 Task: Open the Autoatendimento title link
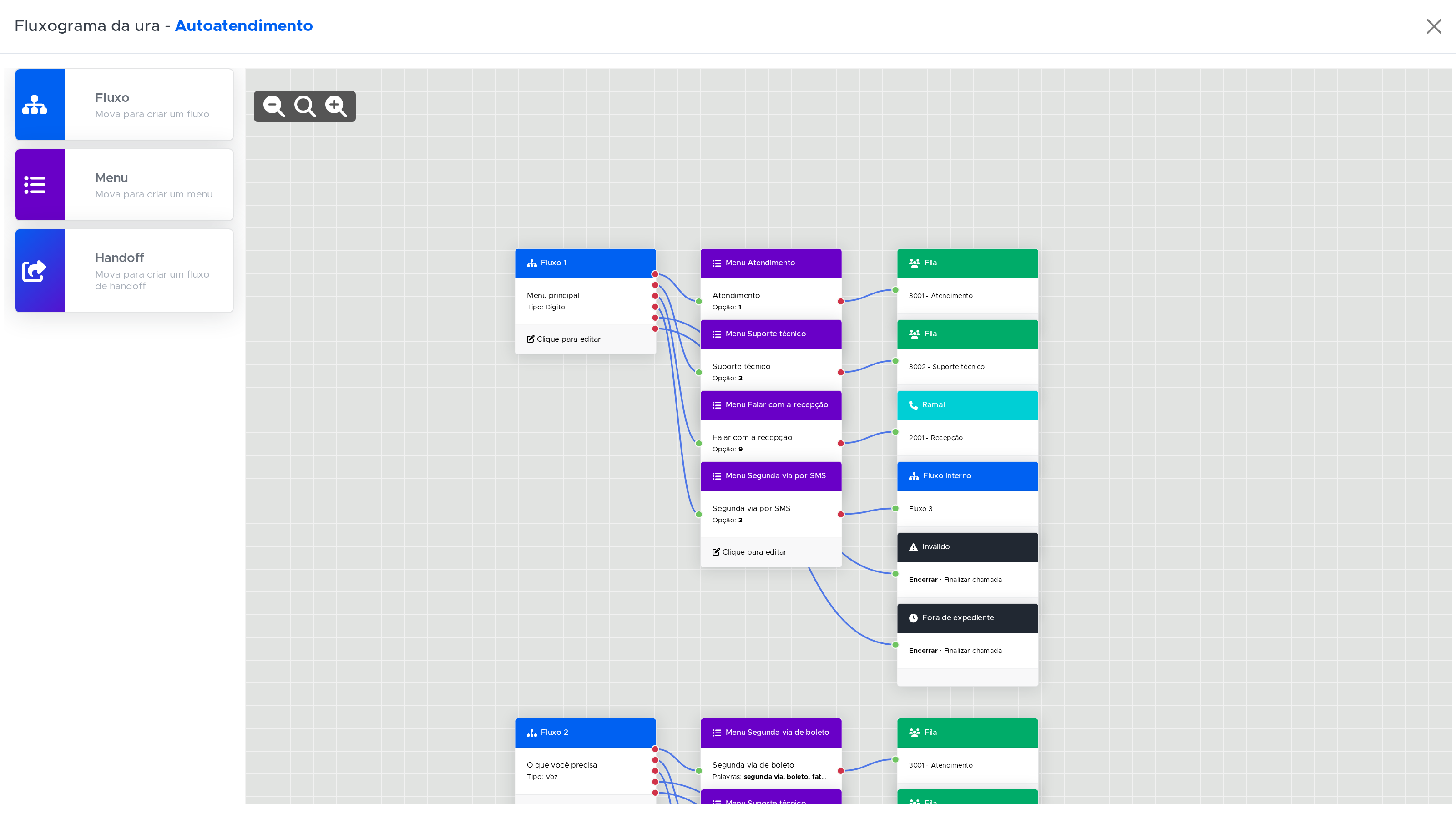point(243,26)
